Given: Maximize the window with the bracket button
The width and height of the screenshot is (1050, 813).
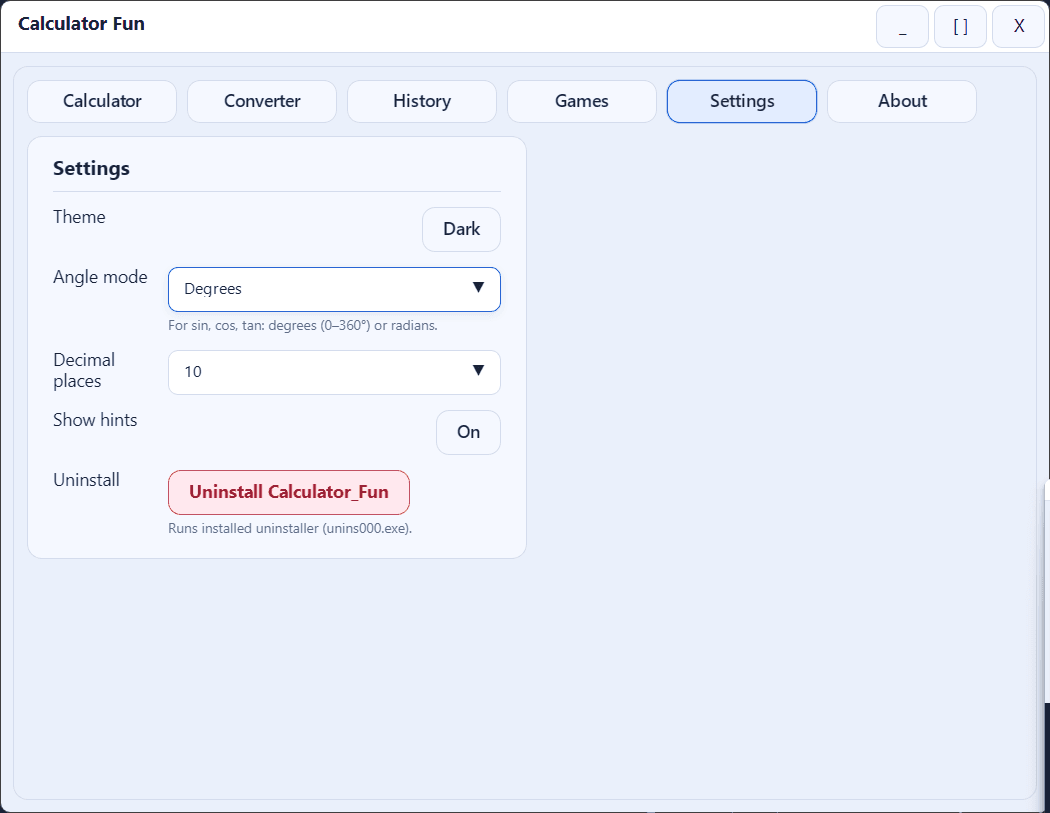Looking at the screenshot, I should [960, 27].
